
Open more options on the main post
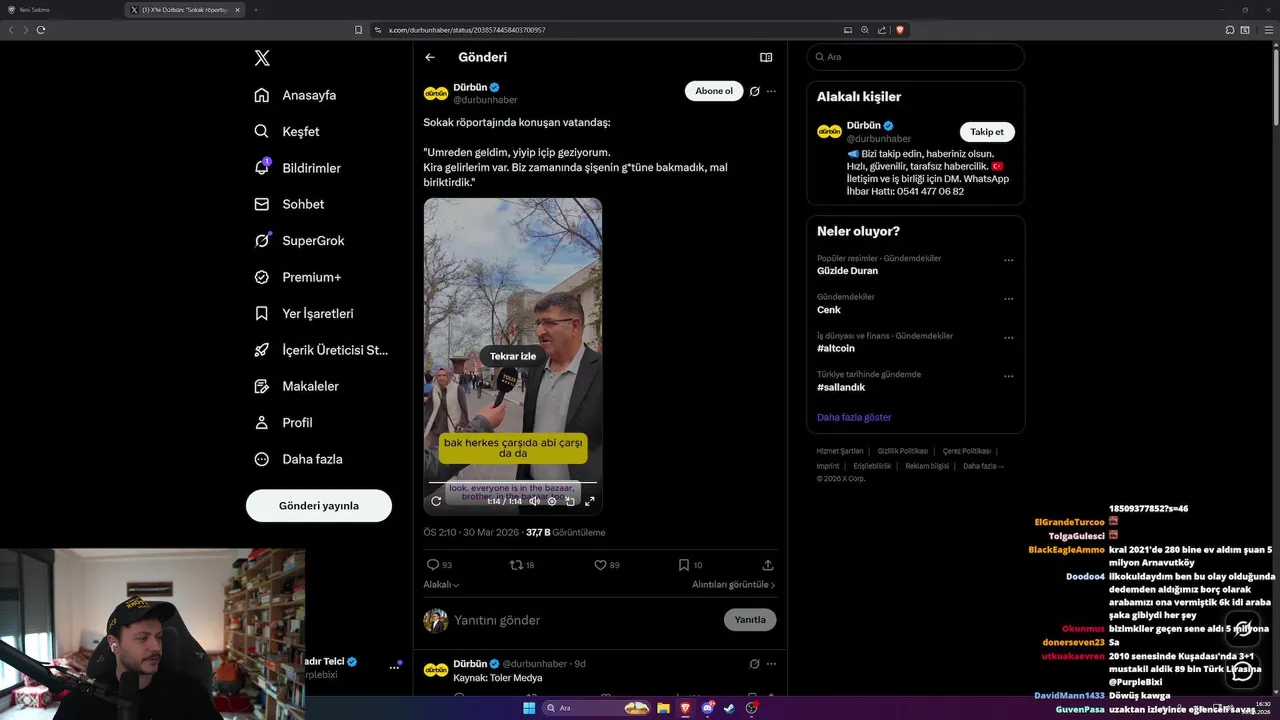(771, 91)
